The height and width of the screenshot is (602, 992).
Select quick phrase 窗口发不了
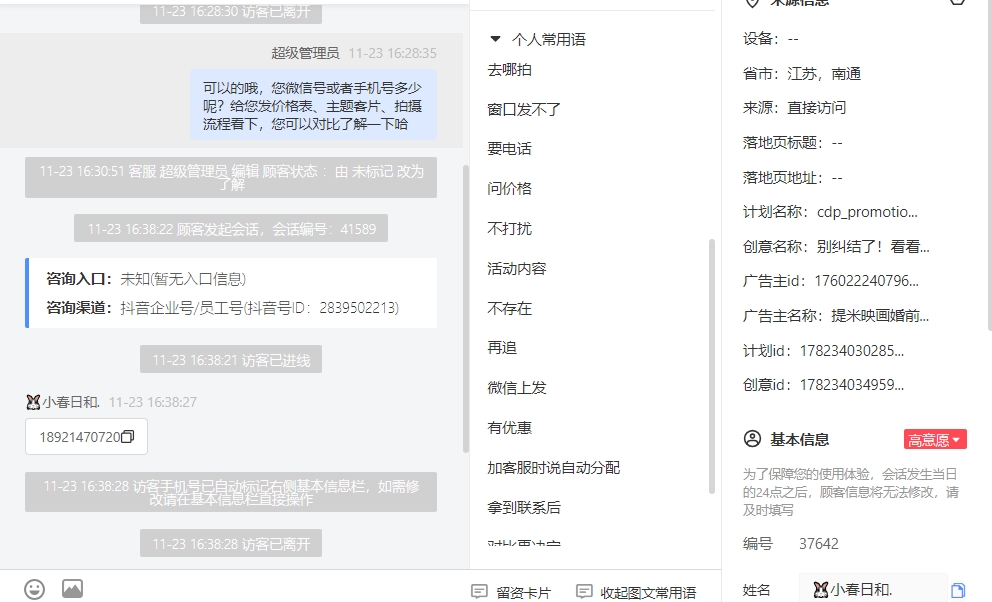click(524, 109)
